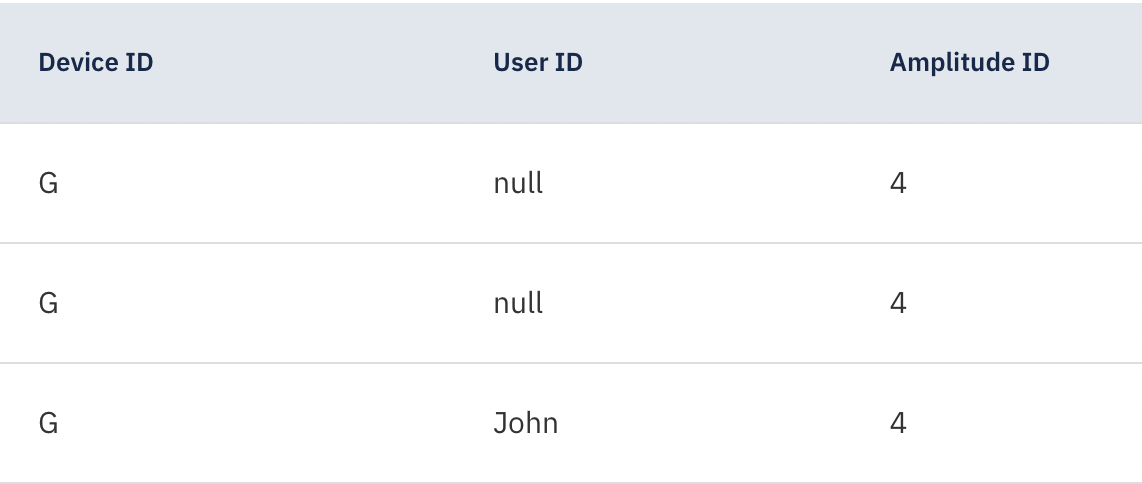Sort by the Device ID column header
The image size is (1142, 484).
click(95, 63)
